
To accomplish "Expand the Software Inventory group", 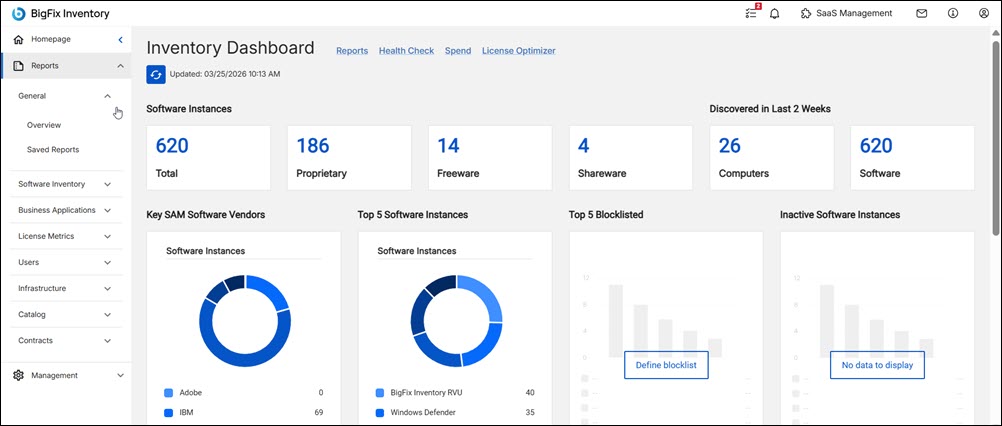I will tap(107, 184).
